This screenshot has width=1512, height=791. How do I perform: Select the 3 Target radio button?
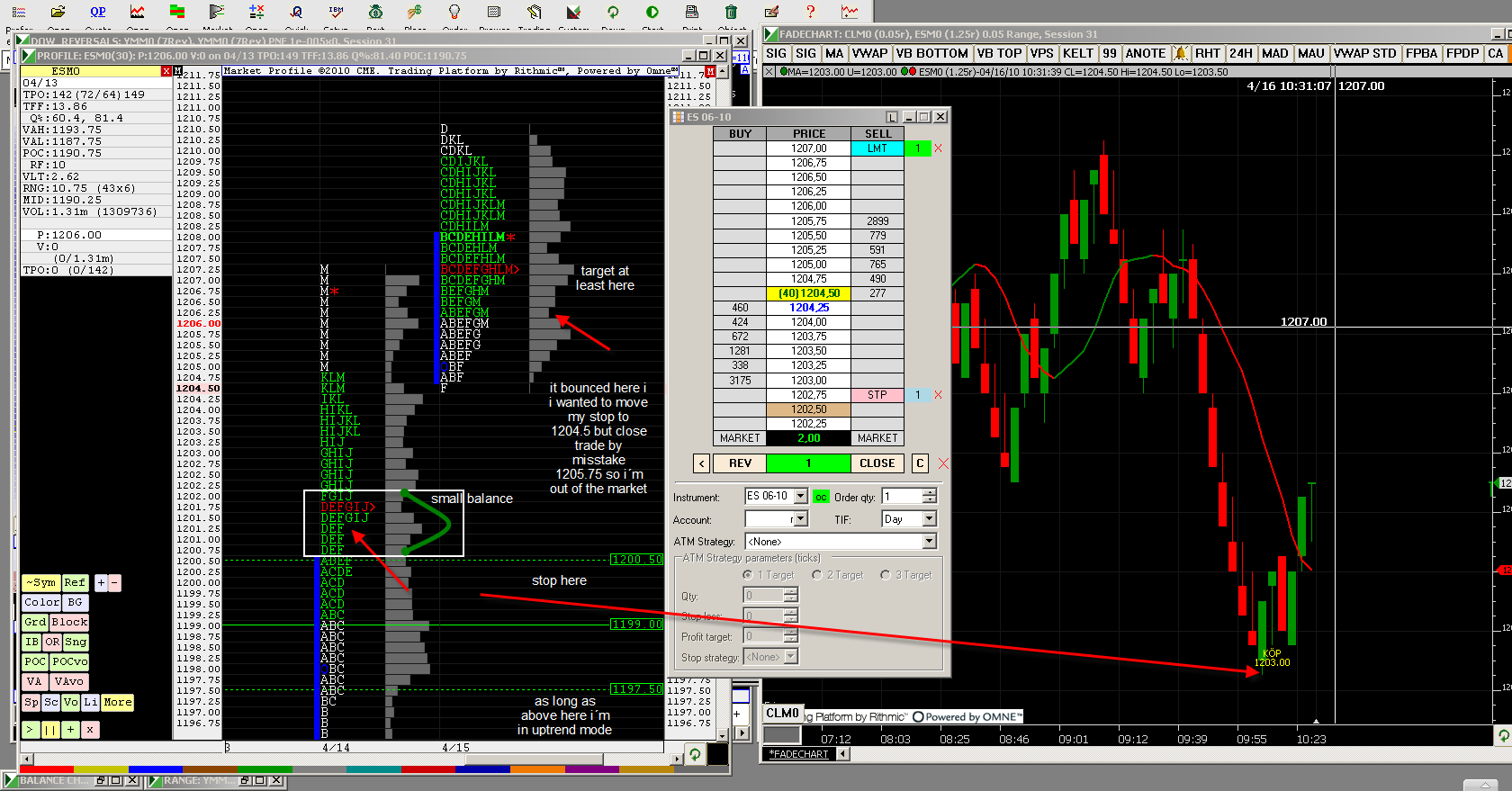tap(886, 575)
